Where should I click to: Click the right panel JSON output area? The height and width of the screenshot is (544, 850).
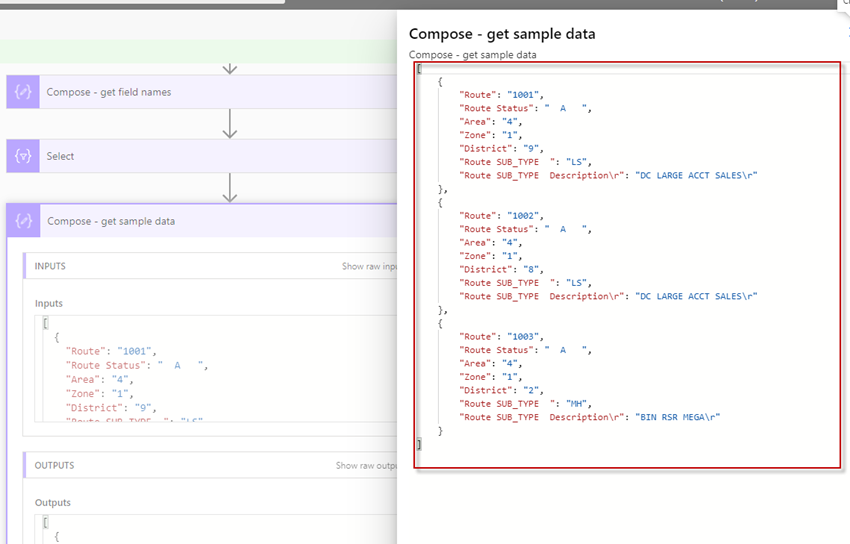627,265
